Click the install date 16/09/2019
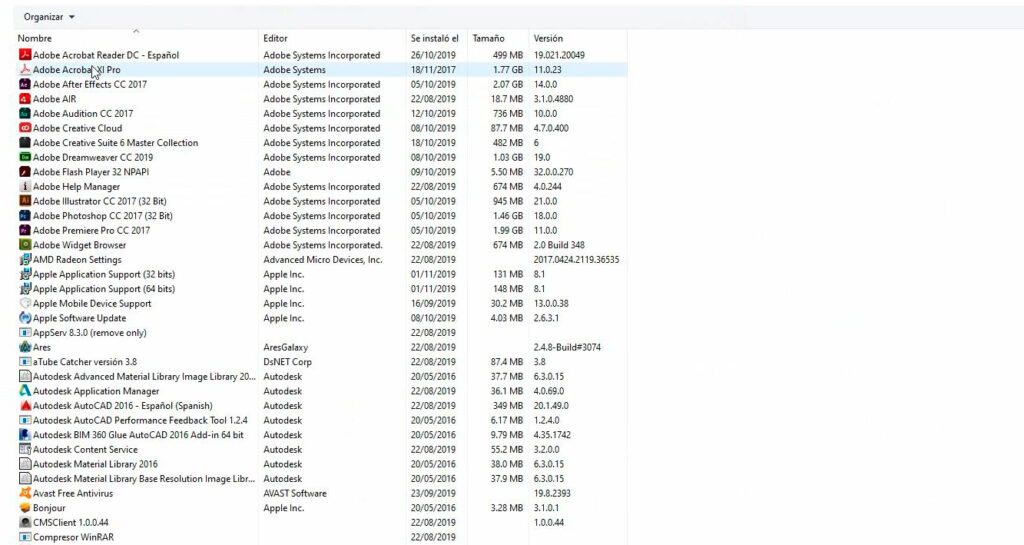 coord(433,304)
